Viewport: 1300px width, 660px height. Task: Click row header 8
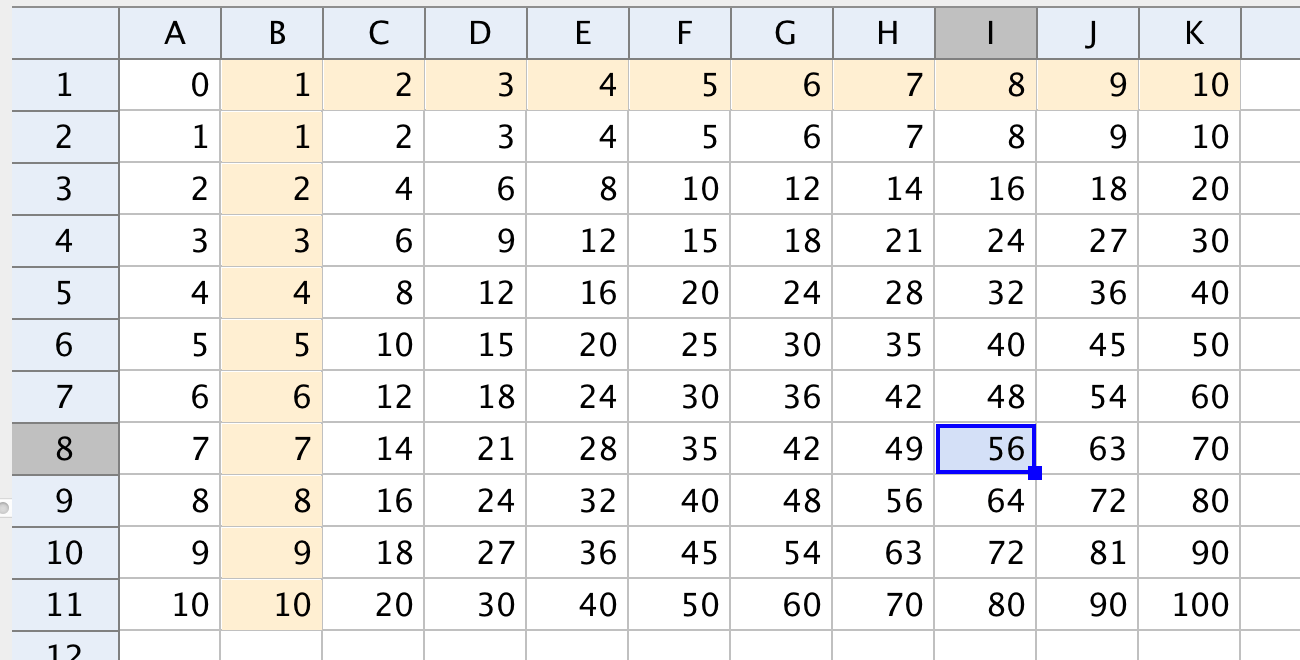(63, 449)
